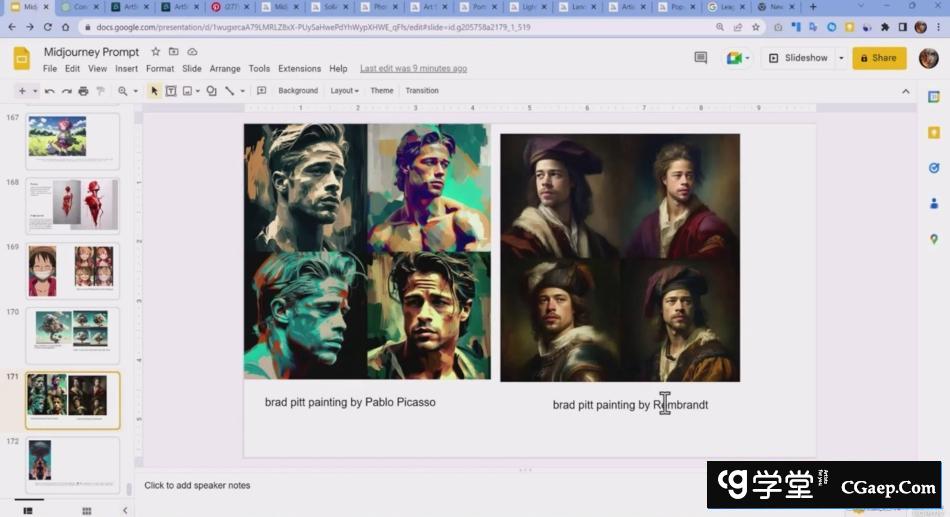The height and width of the screenshot is (517, 950).
Task: Collapse the filmstrip panel with arrow
Action: click(x=125, y=510)
